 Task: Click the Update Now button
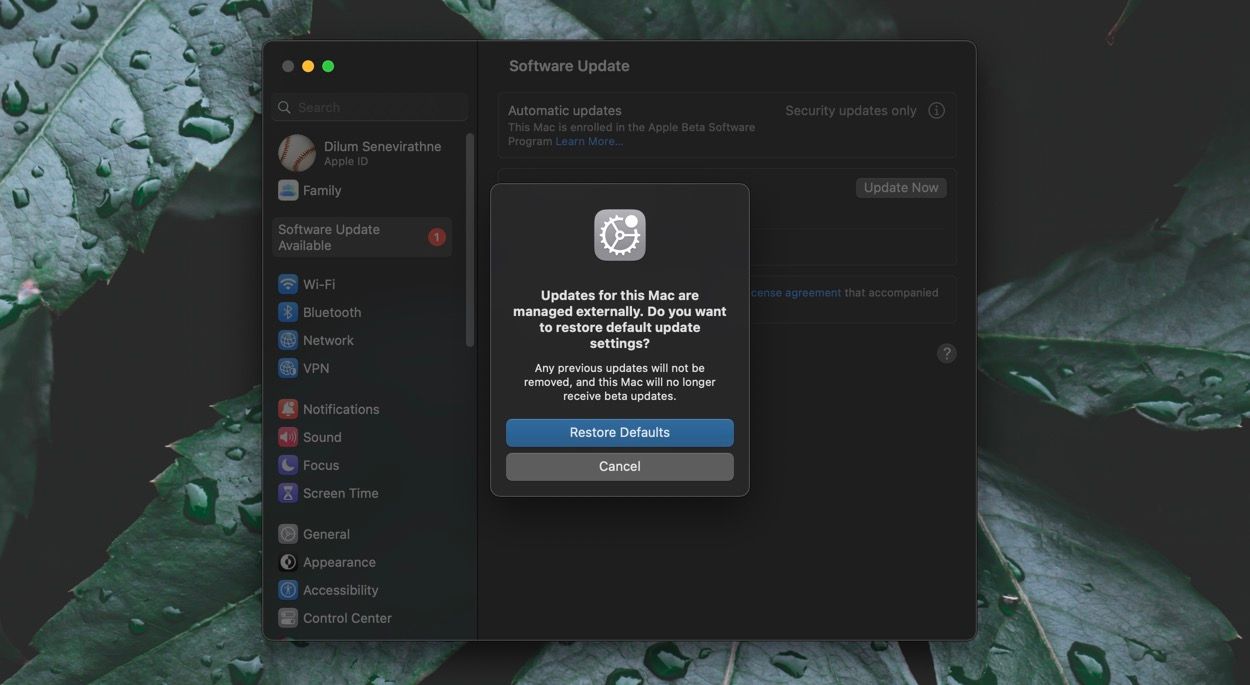[901, 188]
